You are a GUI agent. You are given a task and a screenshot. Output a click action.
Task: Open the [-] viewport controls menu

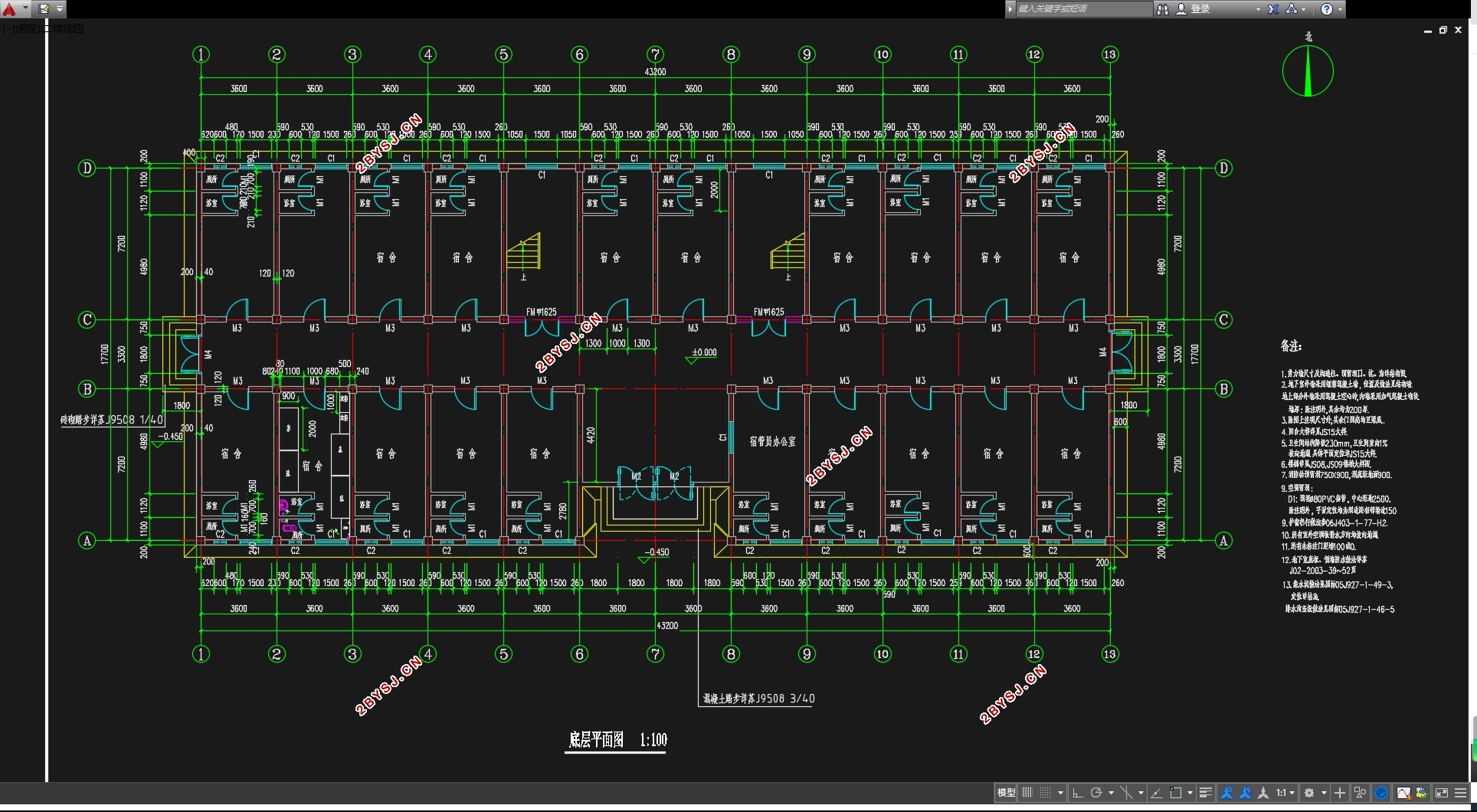pos(8,28)
